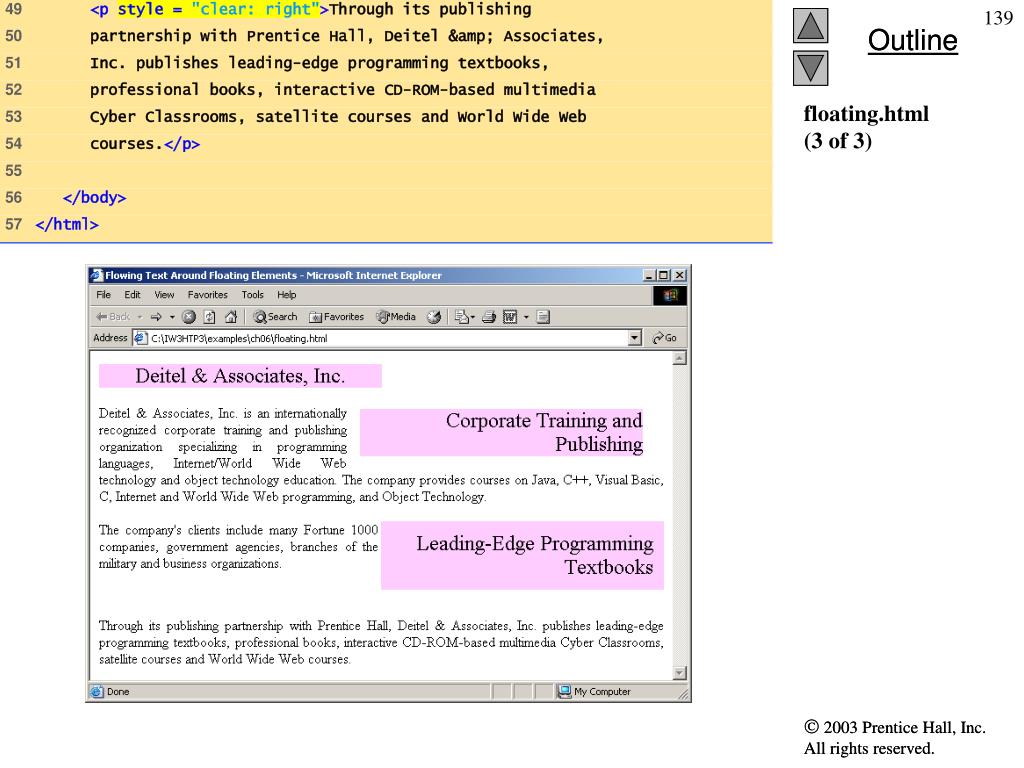Click the Done status bar text
The image size is (1024, 768).
pos(118,692)
